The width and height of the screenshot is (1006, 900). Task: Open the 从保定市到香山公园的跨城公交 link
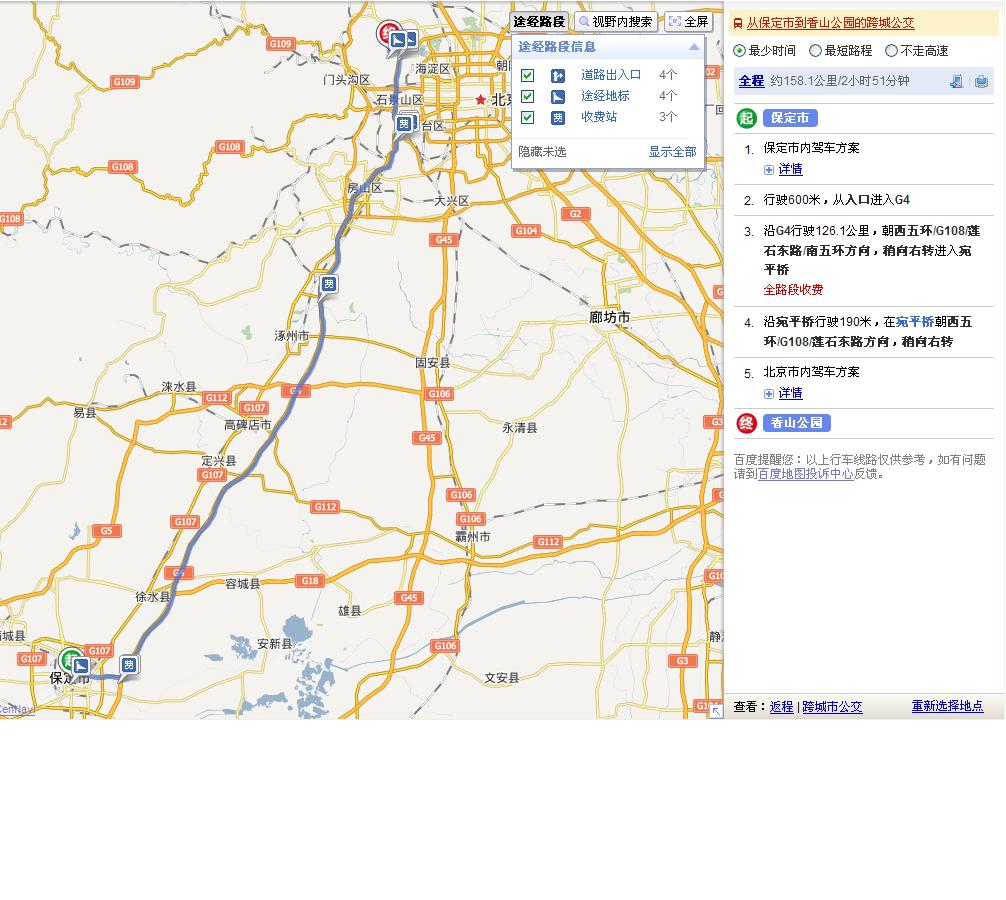(830, 23)
